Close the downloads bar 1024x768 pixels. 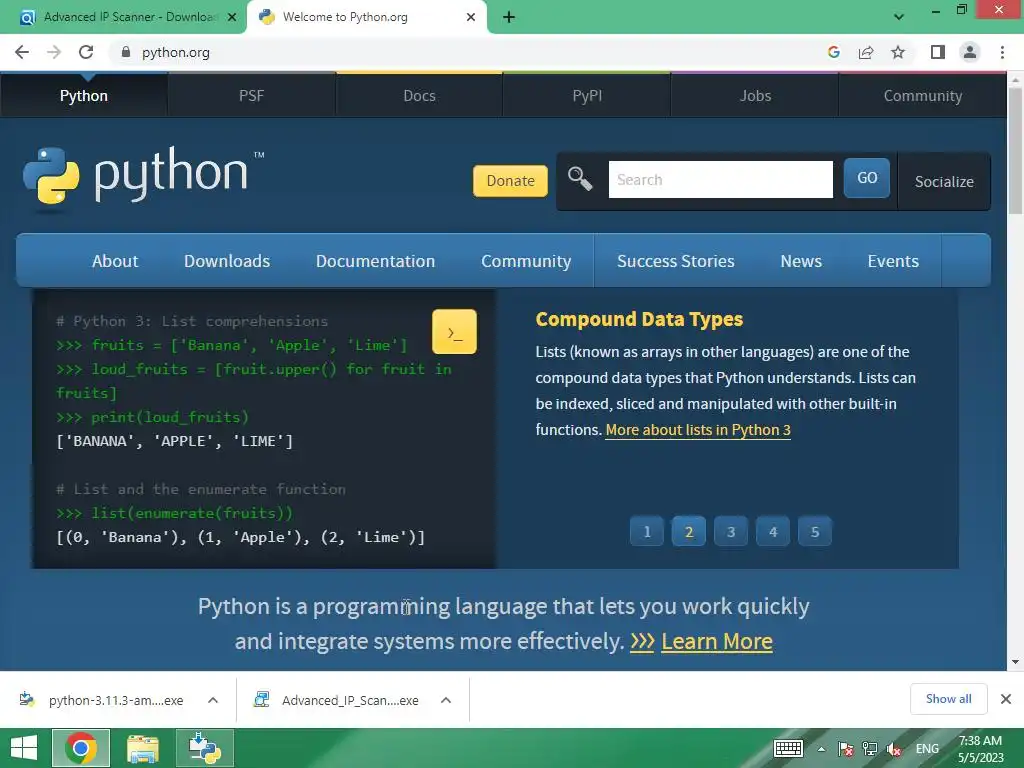coord(1006,699)
